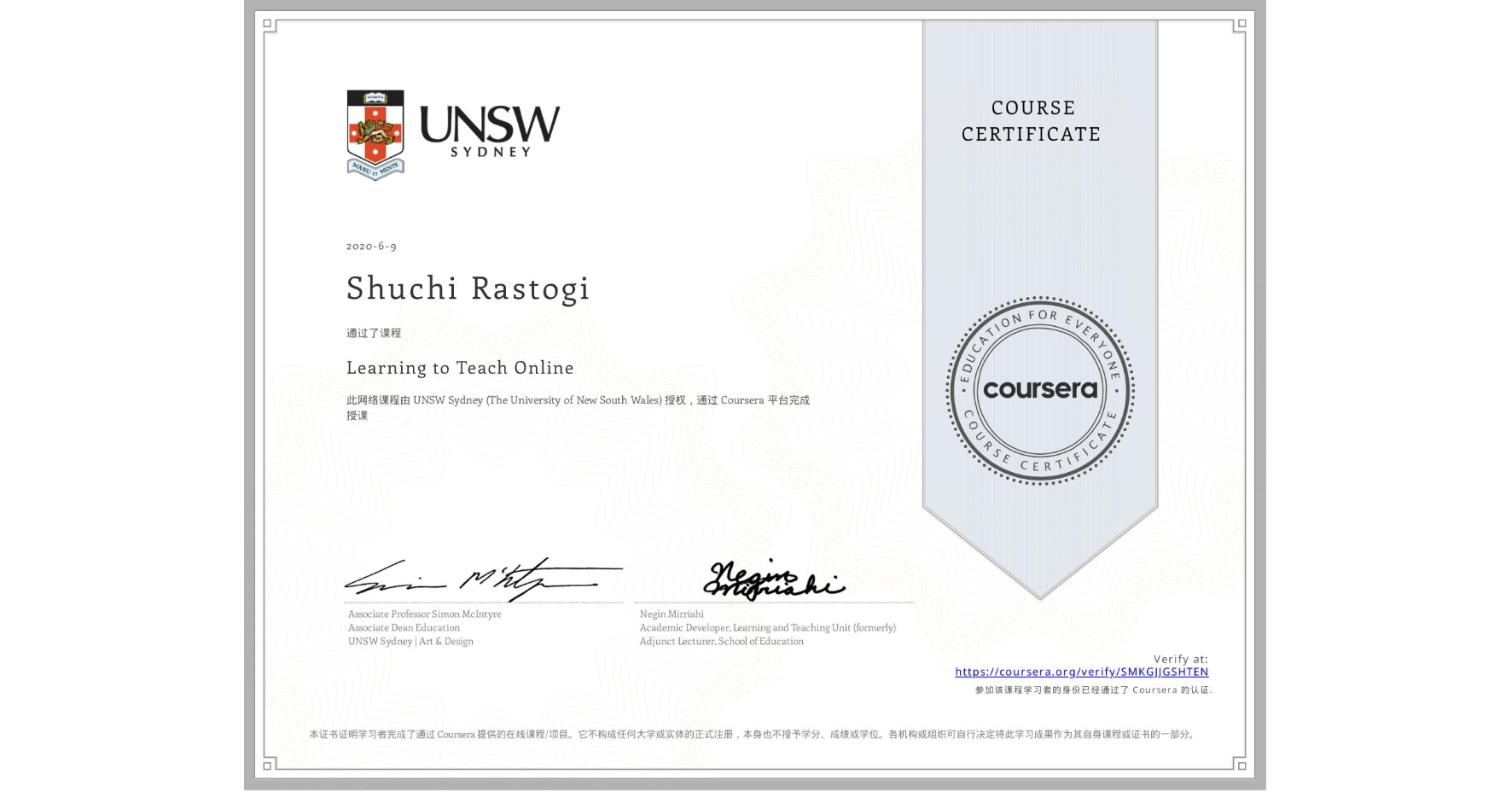Click Associate Professor Simon McIntyre text

pos(425,614)
